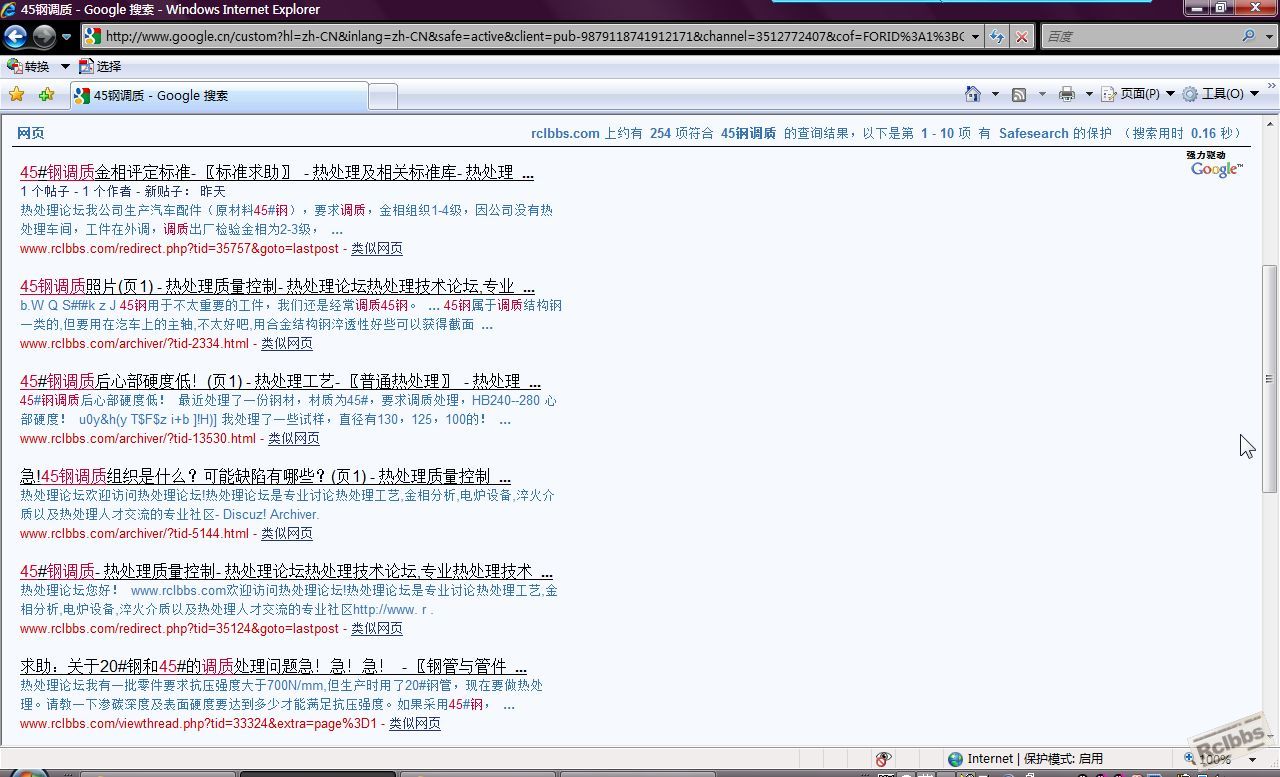Open the 求助:关于20#钢和45# result link
This screenshot has width=1280, height=777.
point(273,666)
